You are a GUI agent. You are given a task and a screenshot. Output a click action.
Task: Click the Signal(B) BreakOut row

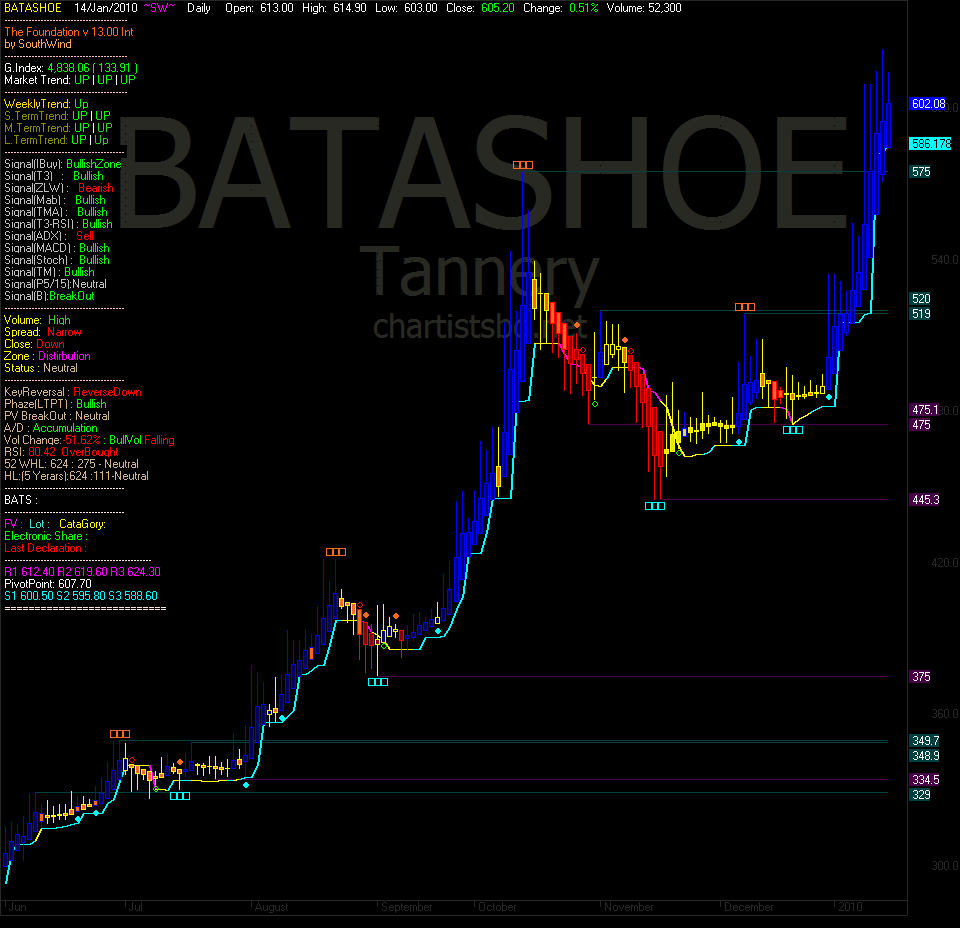pos(49,296)
